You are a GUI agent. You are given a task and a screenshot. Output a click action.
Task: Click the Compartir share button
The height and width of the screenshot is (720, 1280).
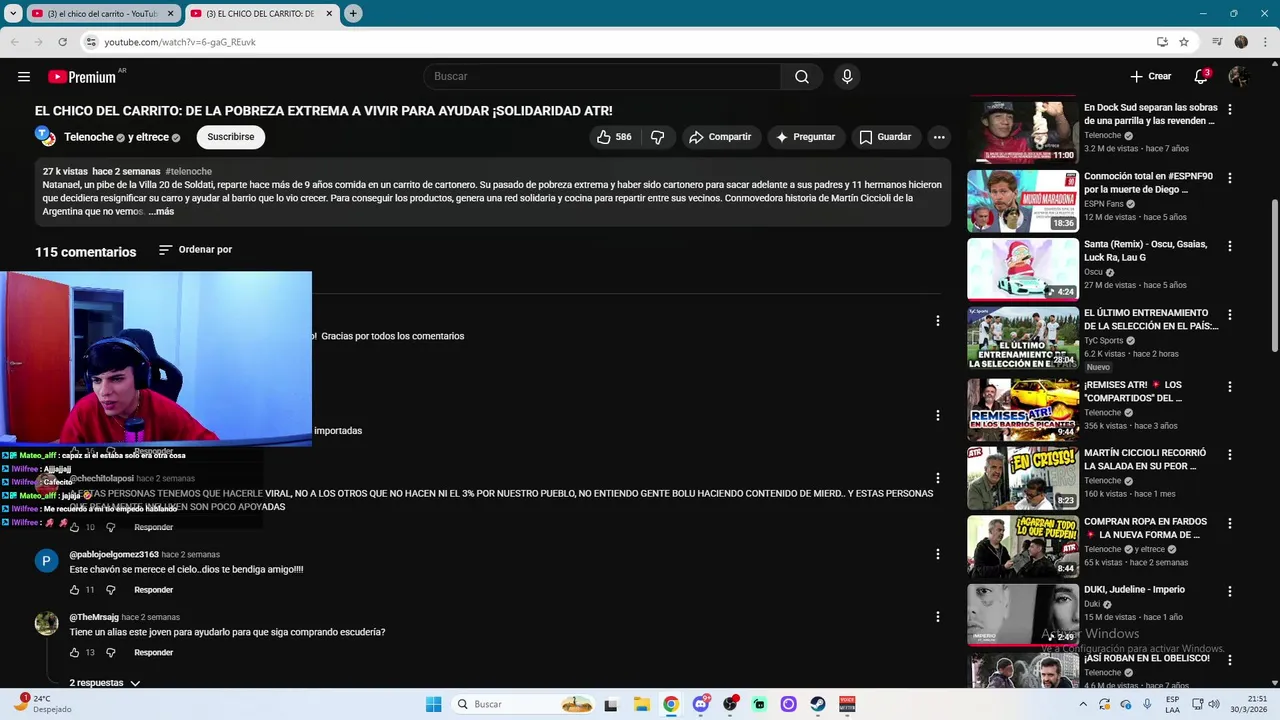720,137
